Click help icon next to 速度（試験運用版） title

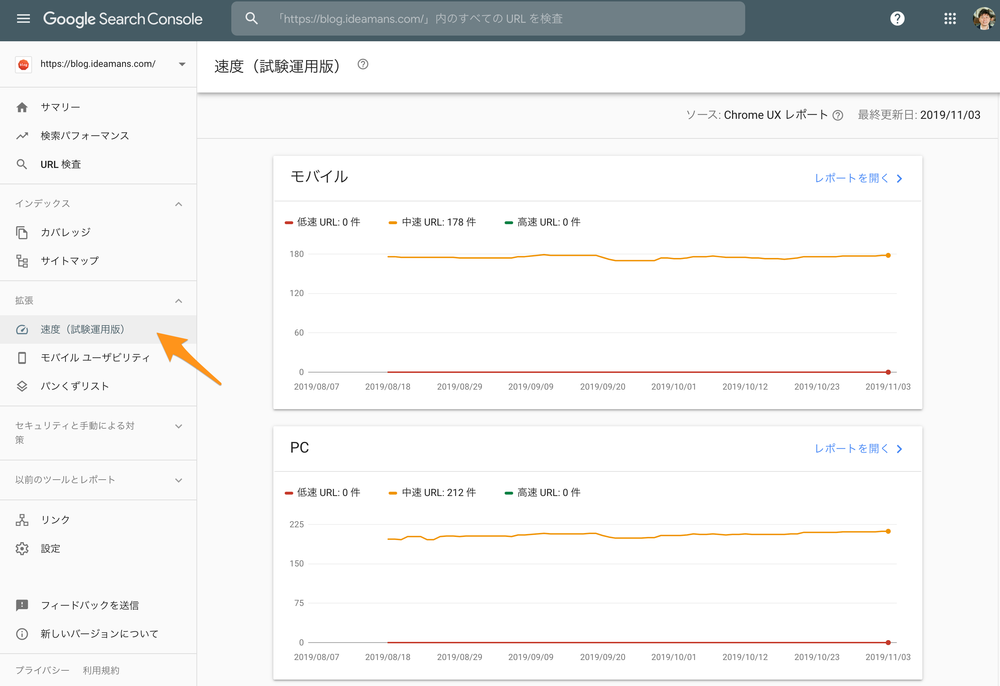(x=363, y=64)
